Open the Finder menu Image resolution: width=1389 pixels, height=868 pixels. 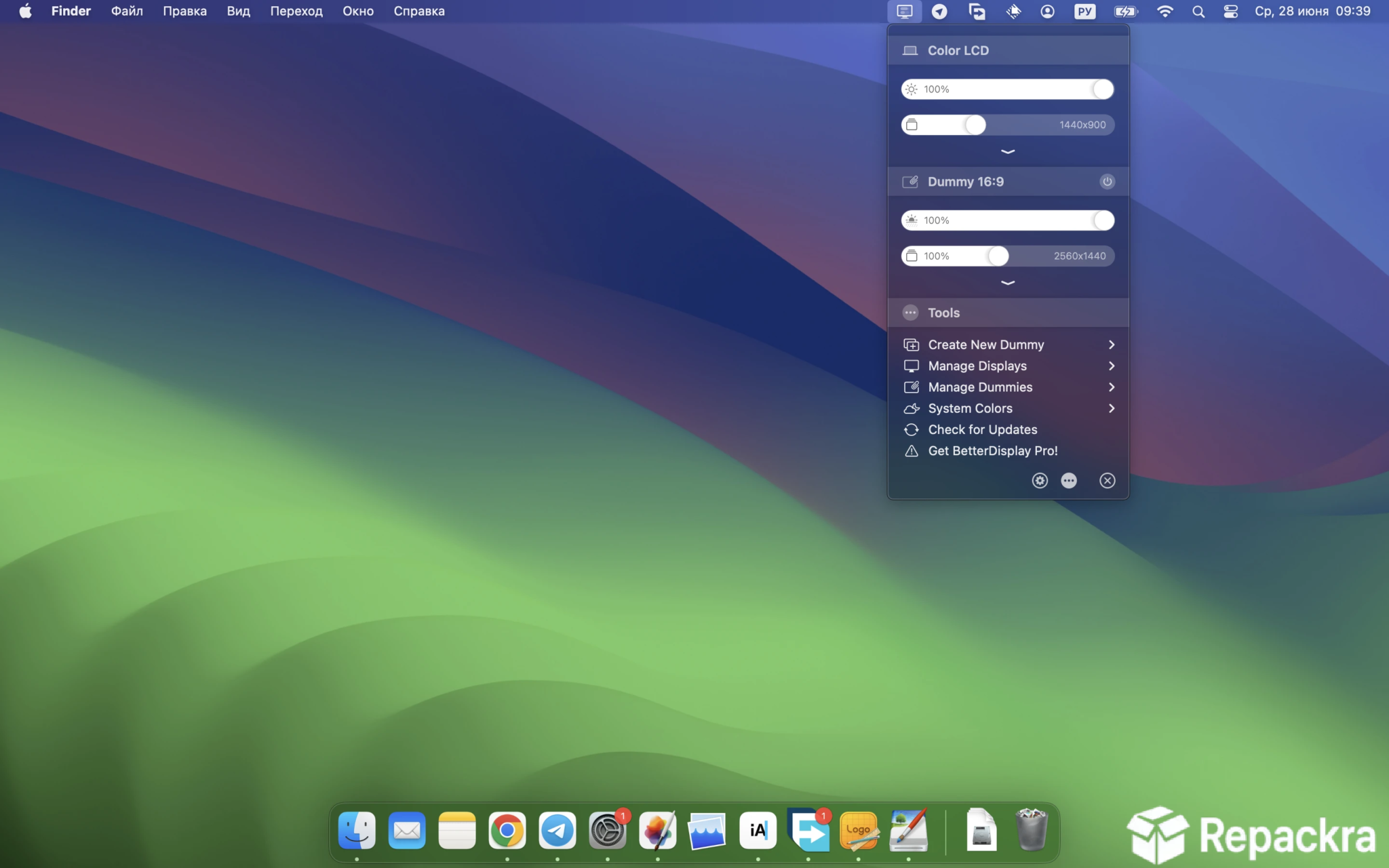(x=71, y=12)
